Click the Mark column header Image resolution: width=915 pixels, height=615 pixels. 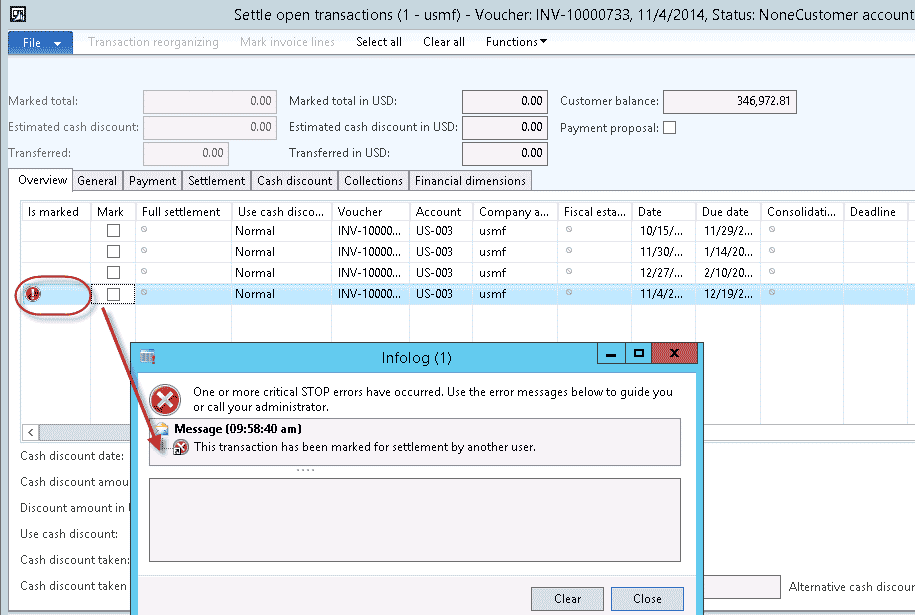click(x=113, y=212)
